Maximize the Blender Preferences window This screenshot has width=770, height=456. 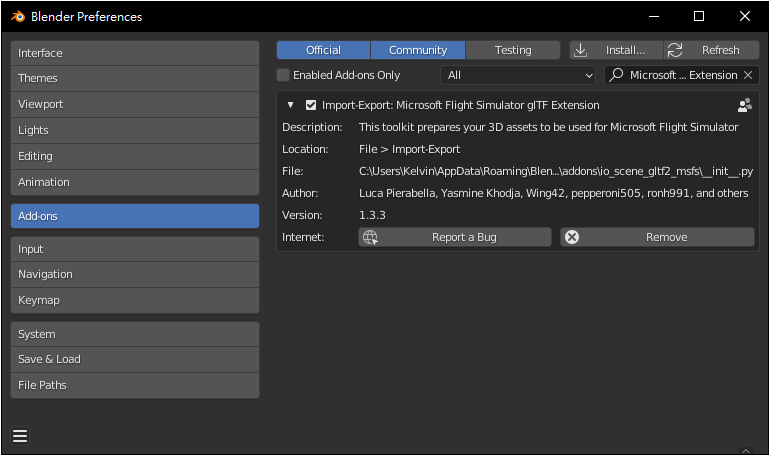[699, 16]
